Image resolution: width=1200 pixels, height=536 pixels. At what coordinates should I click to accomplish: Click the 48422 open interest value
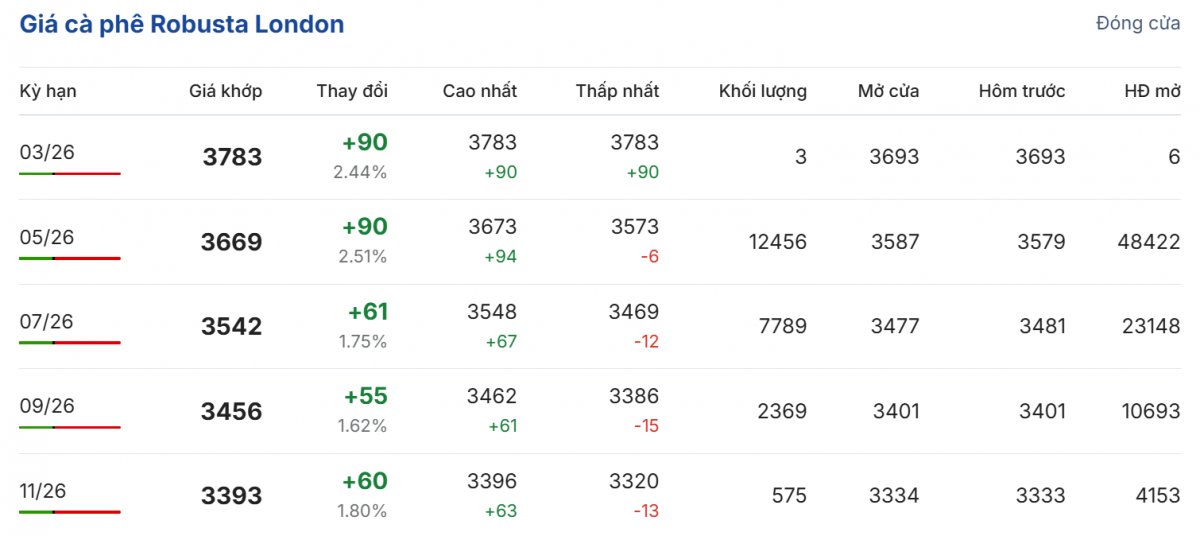(x=1150, y=242)
